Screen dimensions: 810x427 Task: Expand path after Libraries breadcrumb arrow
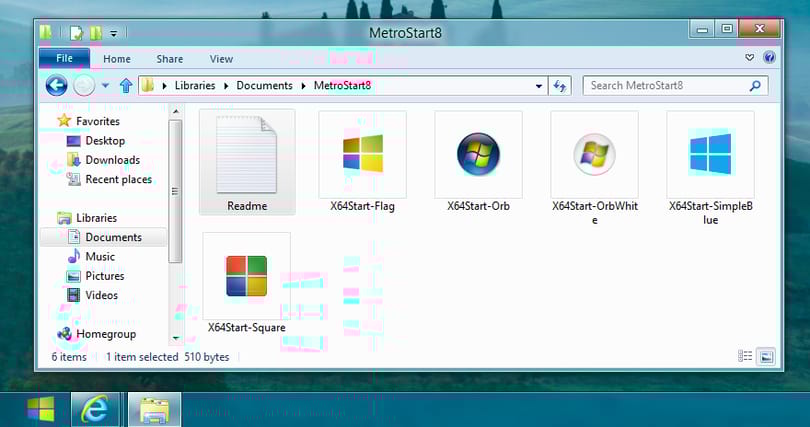click(226, 86)
